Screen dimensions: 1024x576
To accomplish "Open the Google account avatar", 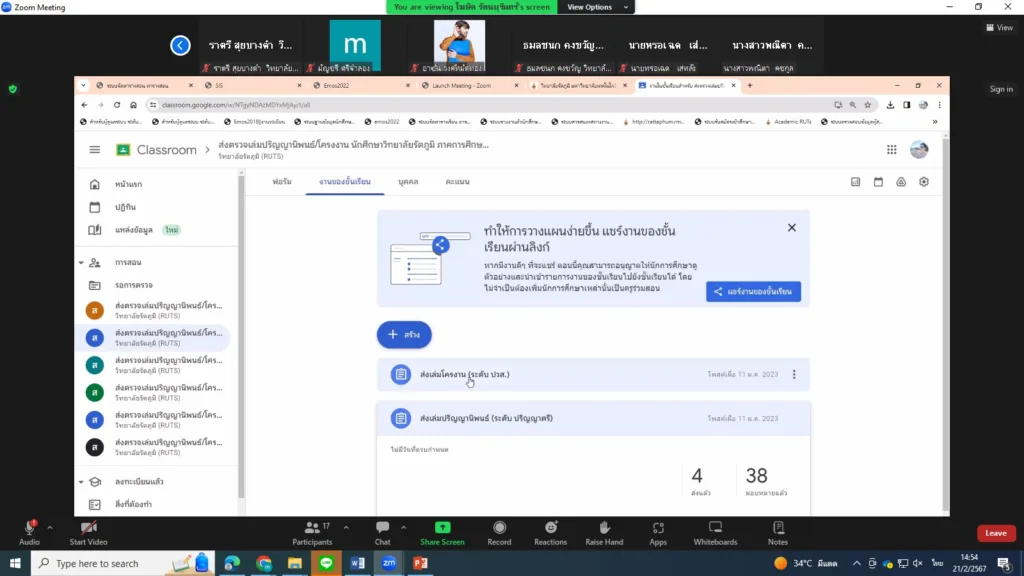I will tap(919, 150).
